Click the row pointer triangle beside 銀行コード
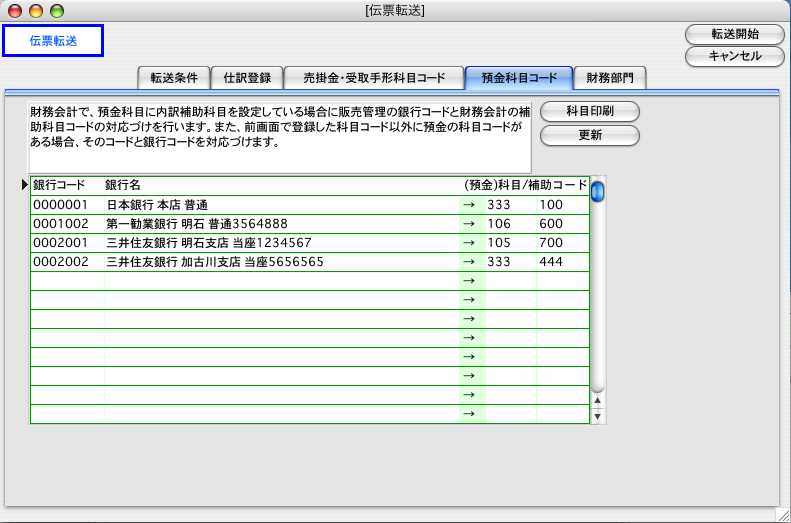The image size is (791, 523). pyautogui.click(x=25, y=185)
